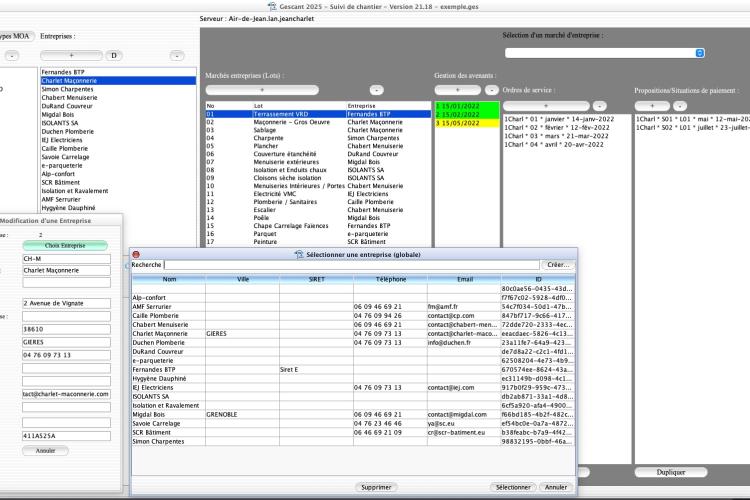Sort table by ID column header
The width and height of the screenshot is (750, 500).
[538, 279]
